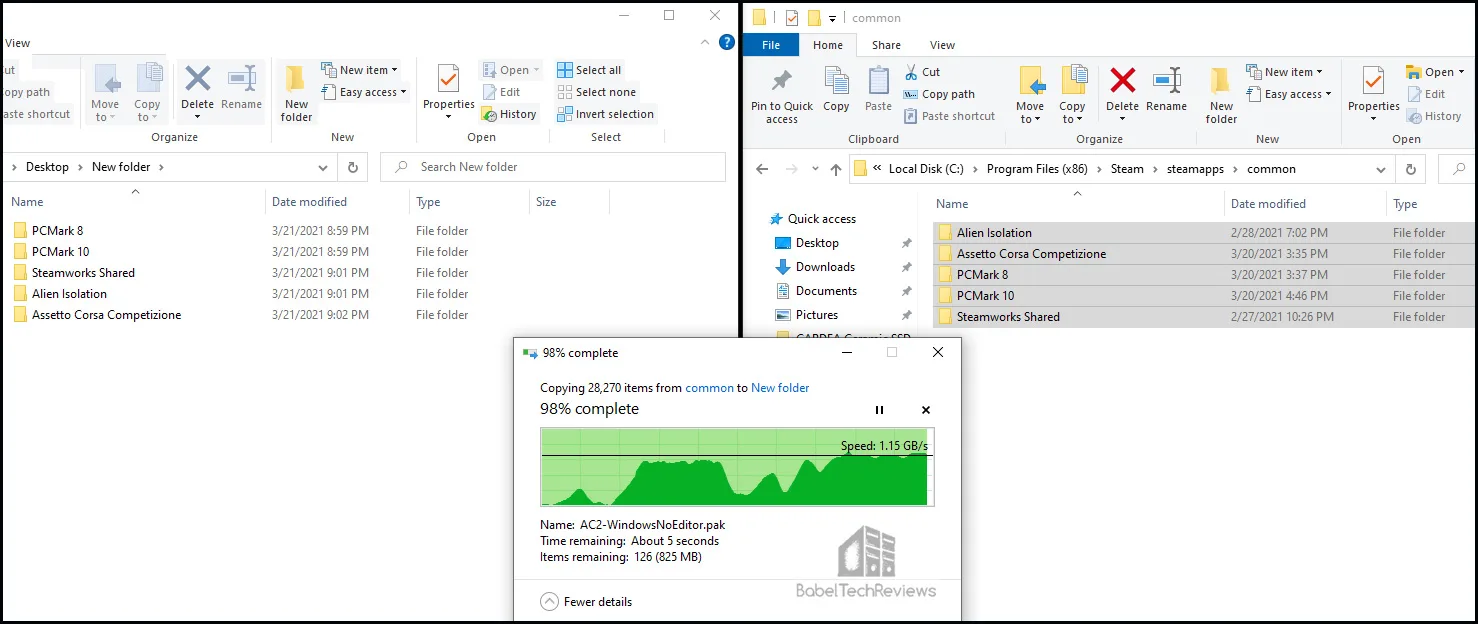Switch to the Home tab in right window
This screenshot has height=624, width=1478.
pyautogui.click(x=828, y=45)
